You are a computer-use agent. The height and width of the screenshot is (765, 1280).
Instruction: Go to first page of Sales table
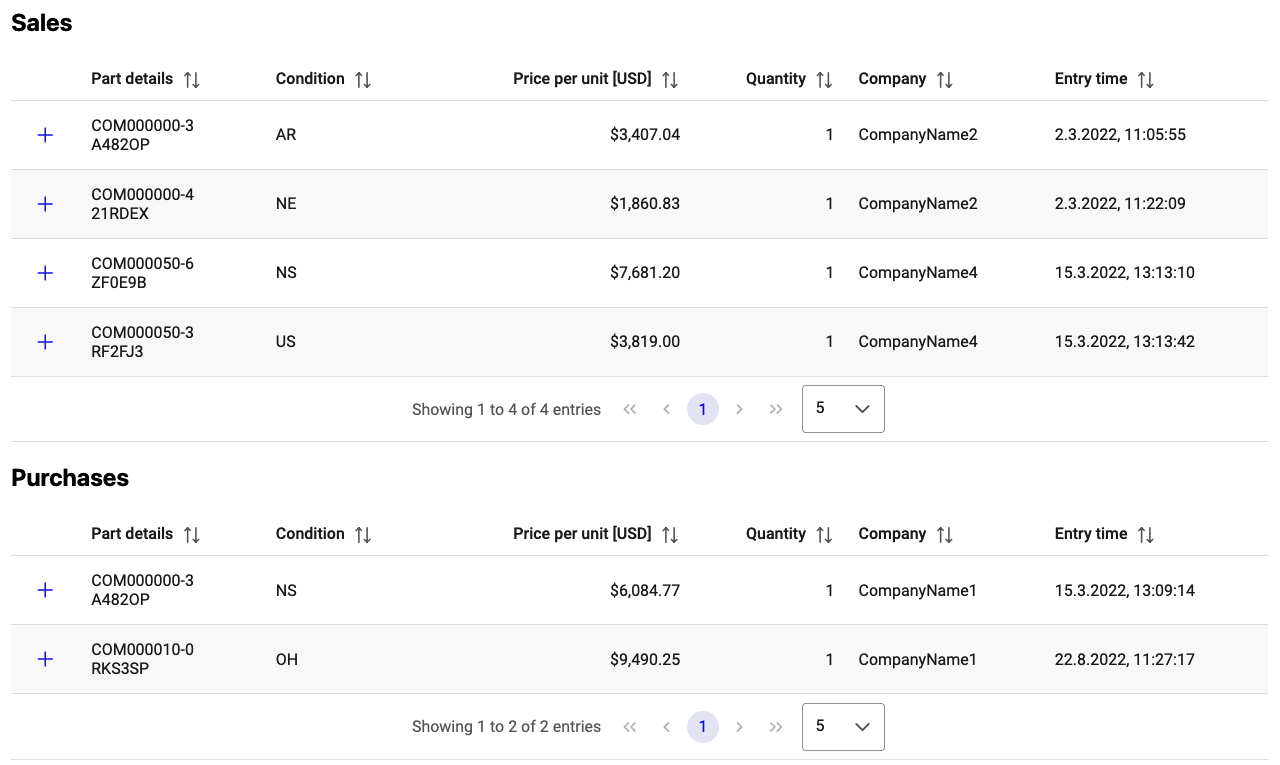[x=630, y=409]
